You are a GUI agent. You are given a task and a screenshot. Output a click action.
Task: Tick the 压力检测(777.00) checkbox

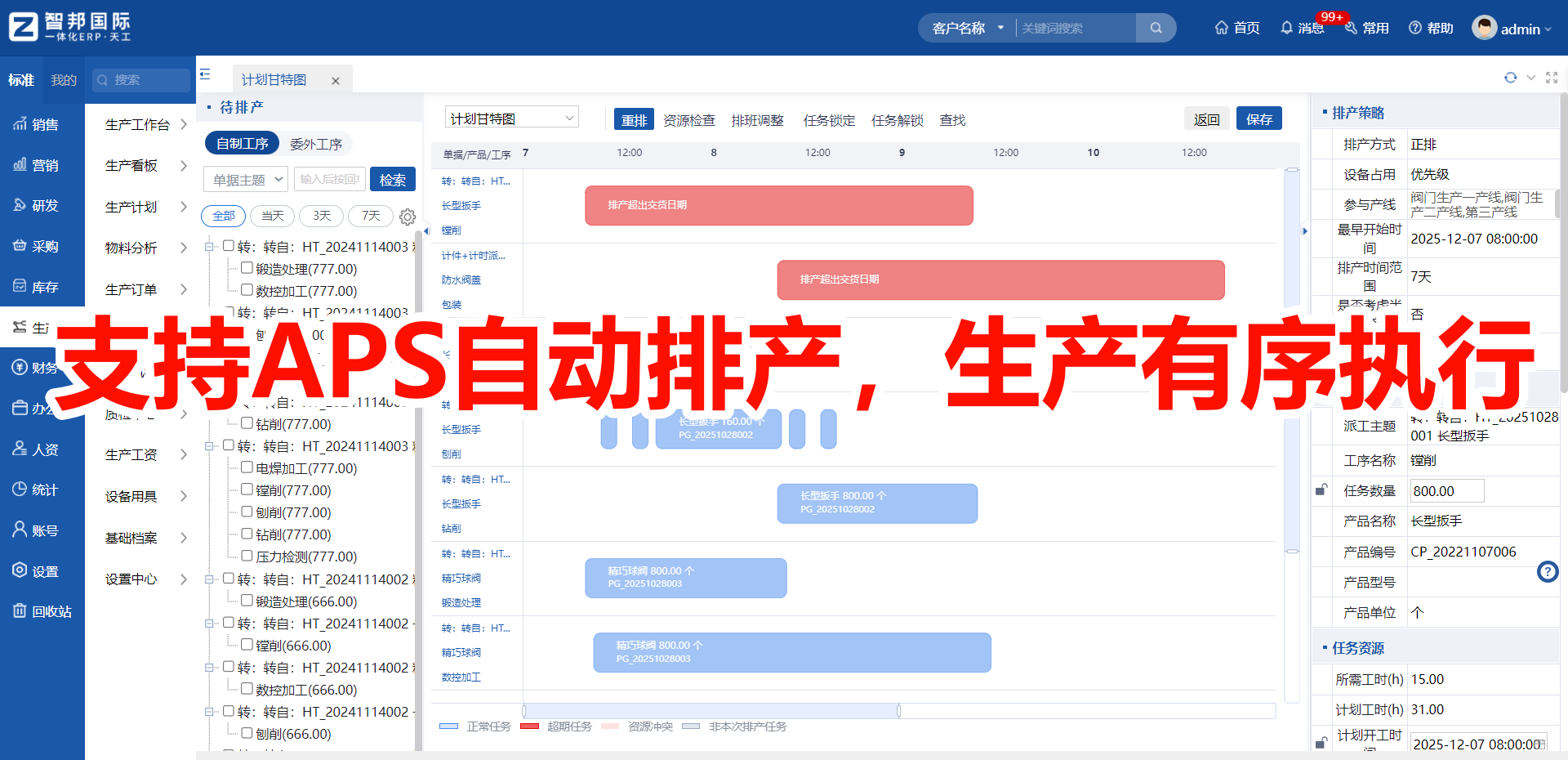click(x=247, y=556)
